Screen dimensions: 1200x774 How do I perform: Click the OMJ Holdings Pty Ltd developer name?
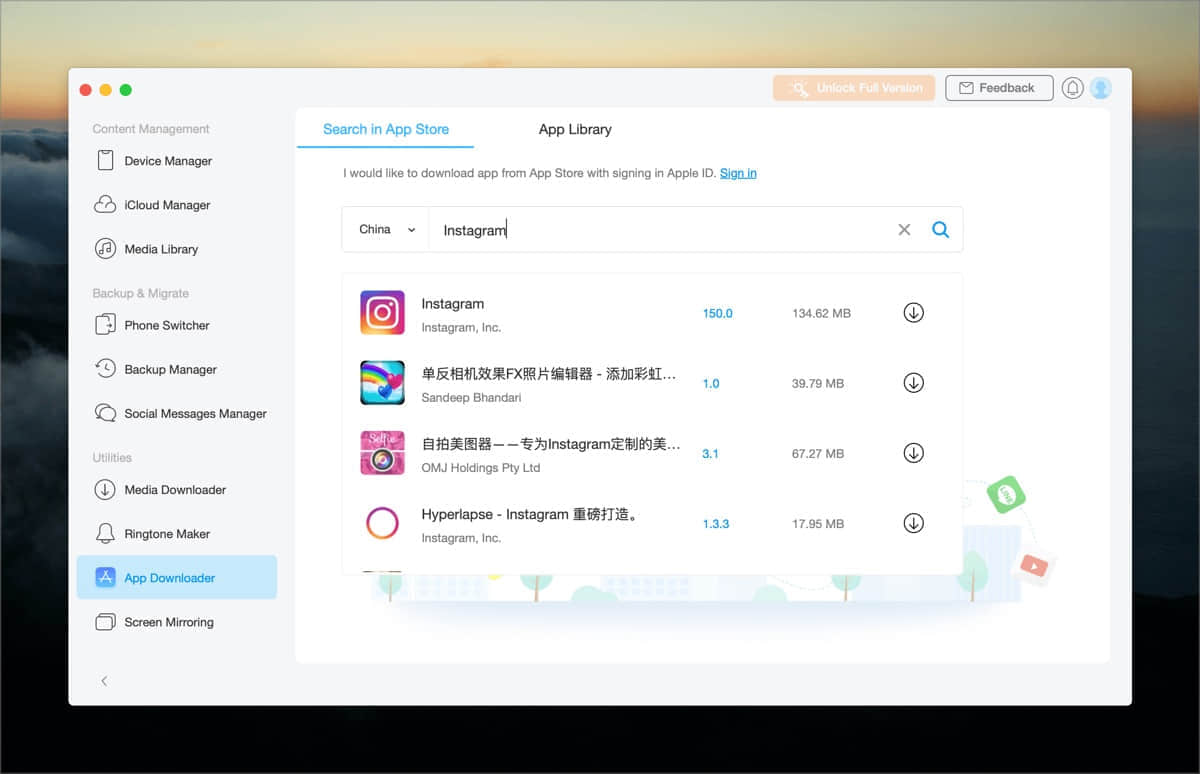[x=481, y=468]
